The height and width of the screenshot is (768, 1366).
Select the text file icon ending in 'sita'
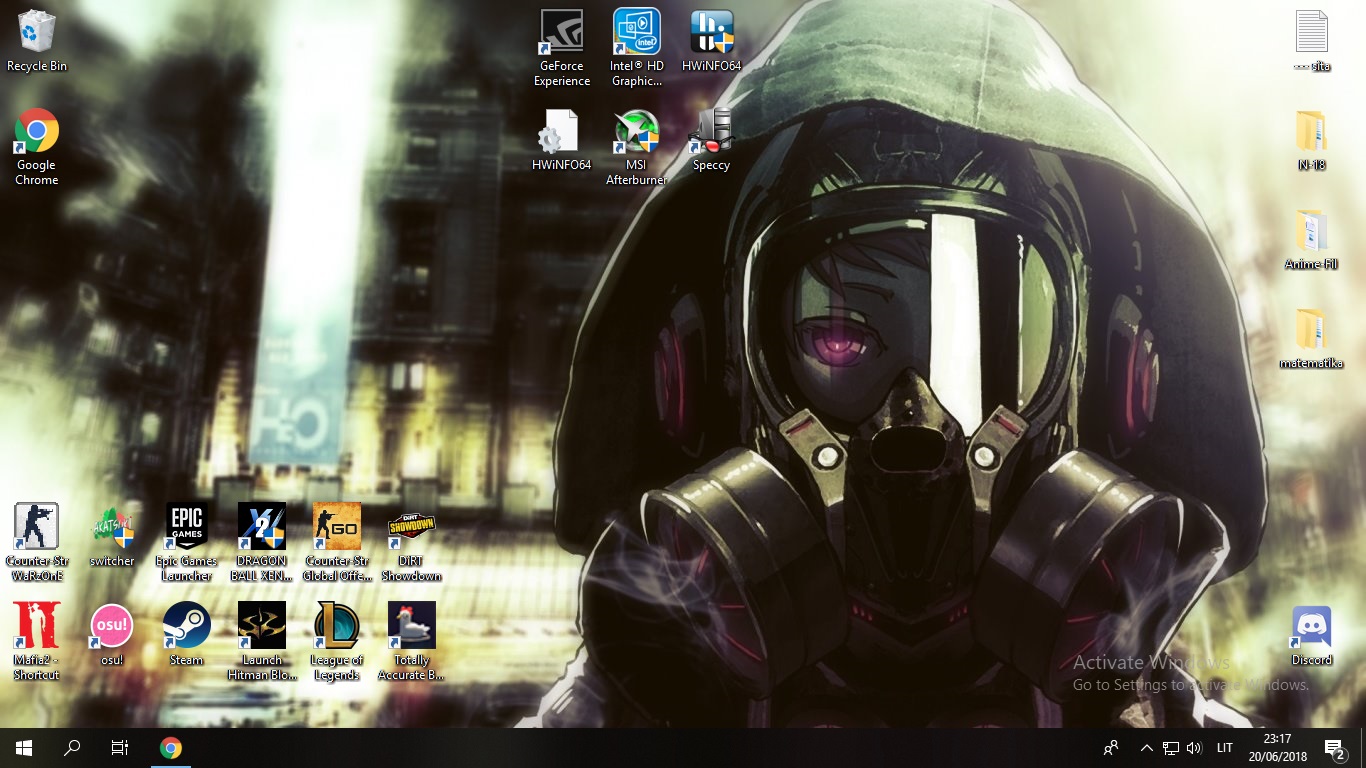coord(1312,40)
